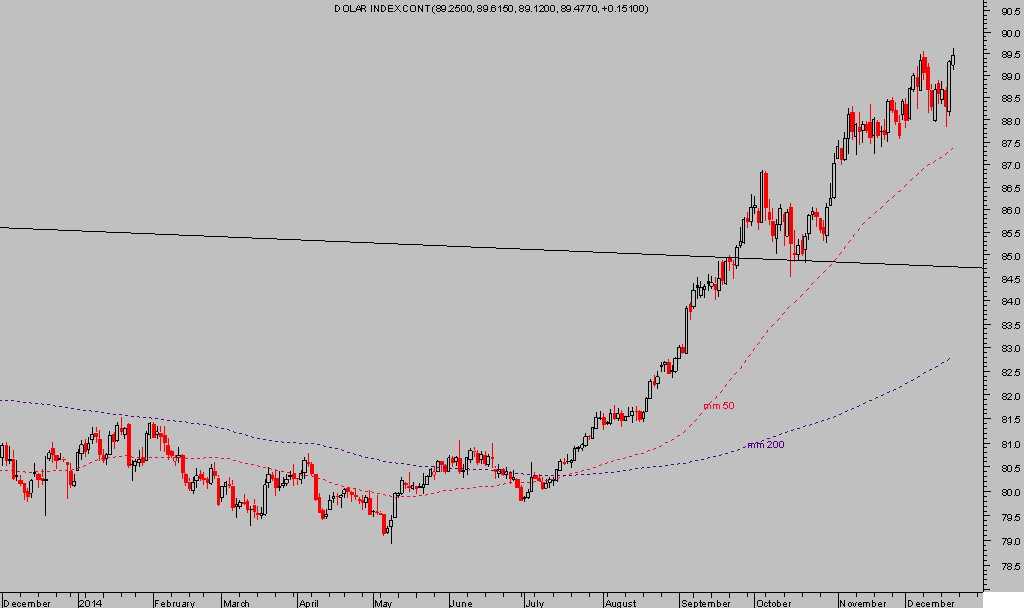Select June on the date axis
The image size is (1024, 608).
[460, 603]
